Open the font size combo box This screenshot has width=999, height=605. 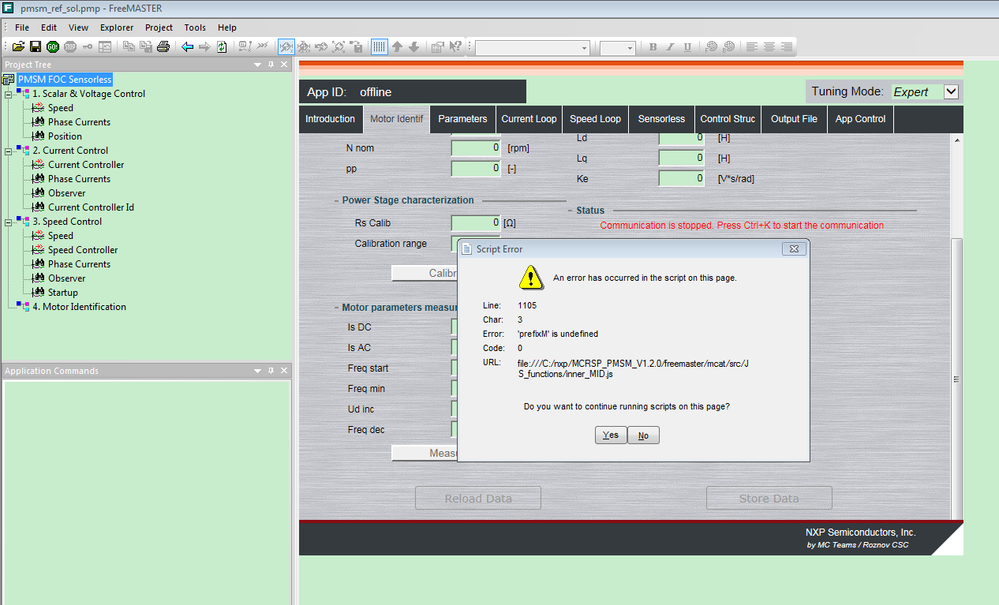click(617, 48)
